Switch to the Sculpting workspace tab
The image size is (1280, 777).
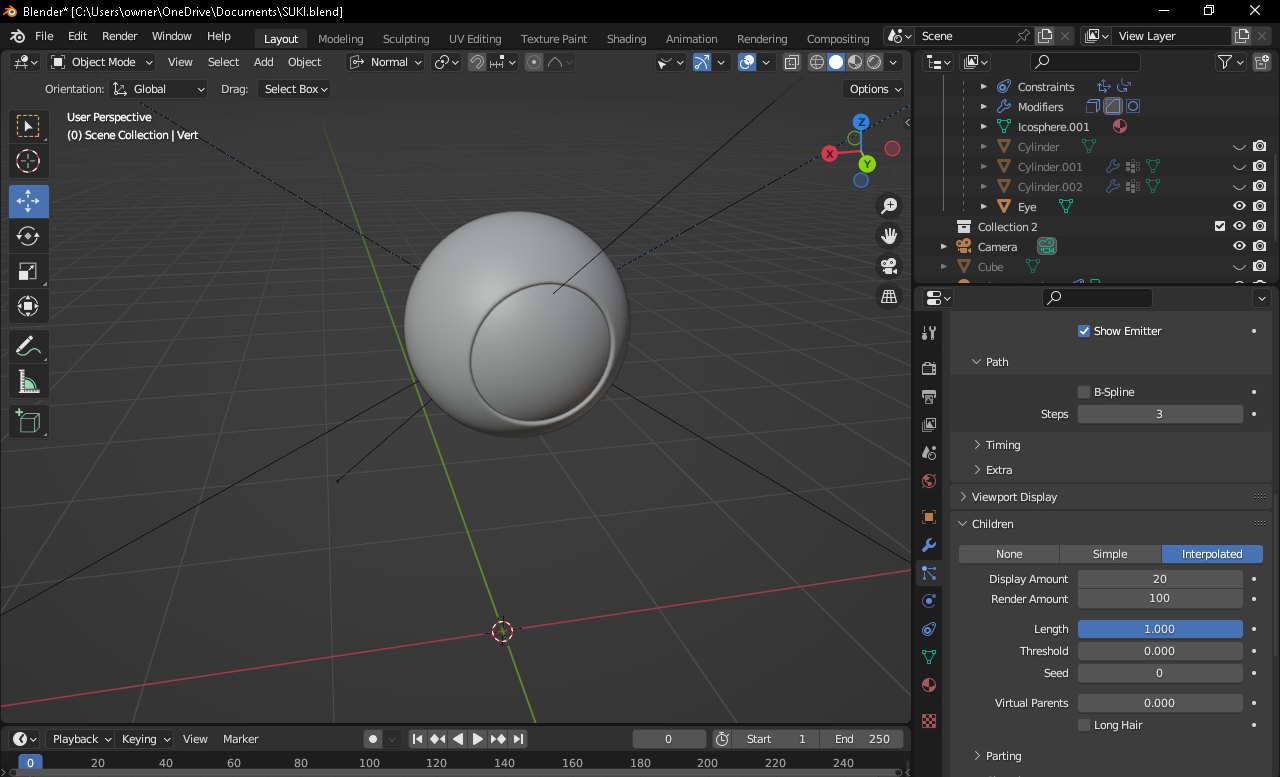tap(406, 39)
